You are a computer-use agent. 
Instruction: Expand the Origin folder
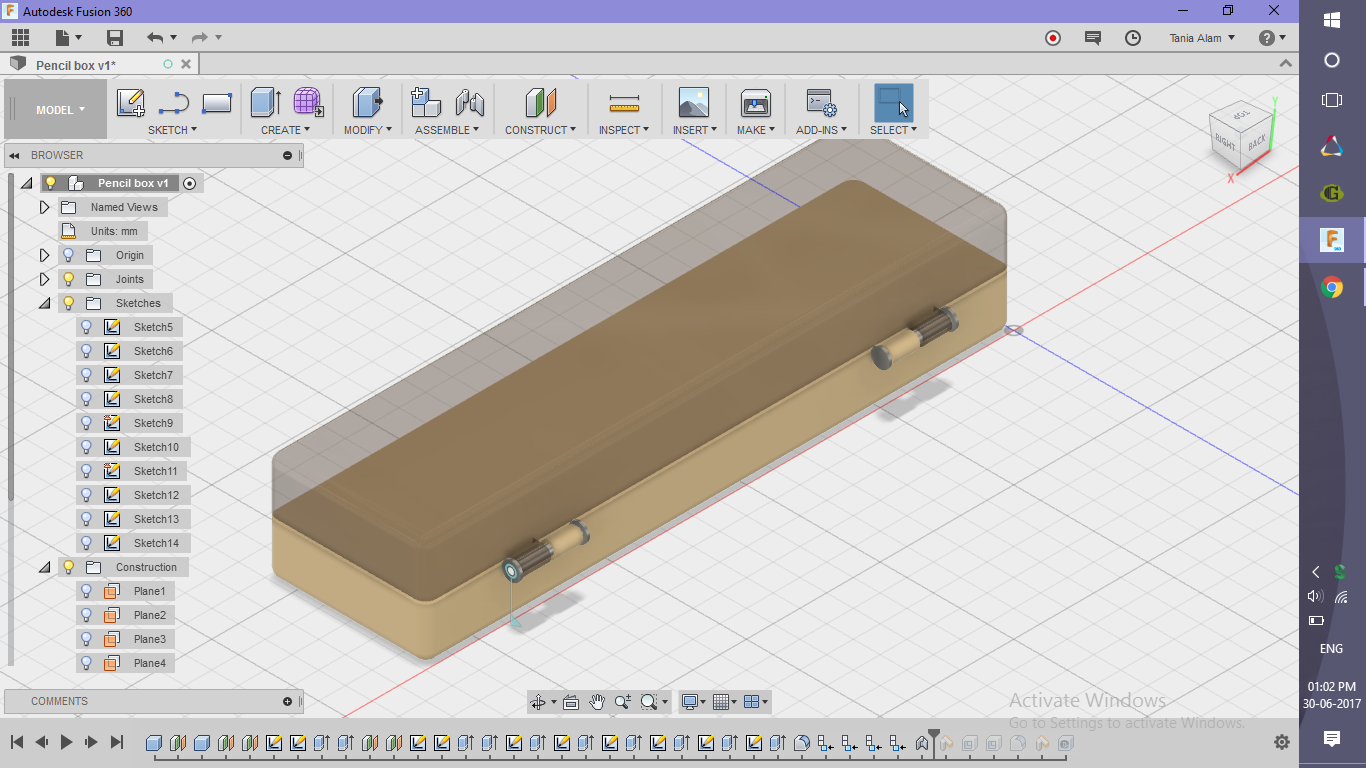[44, 255]
